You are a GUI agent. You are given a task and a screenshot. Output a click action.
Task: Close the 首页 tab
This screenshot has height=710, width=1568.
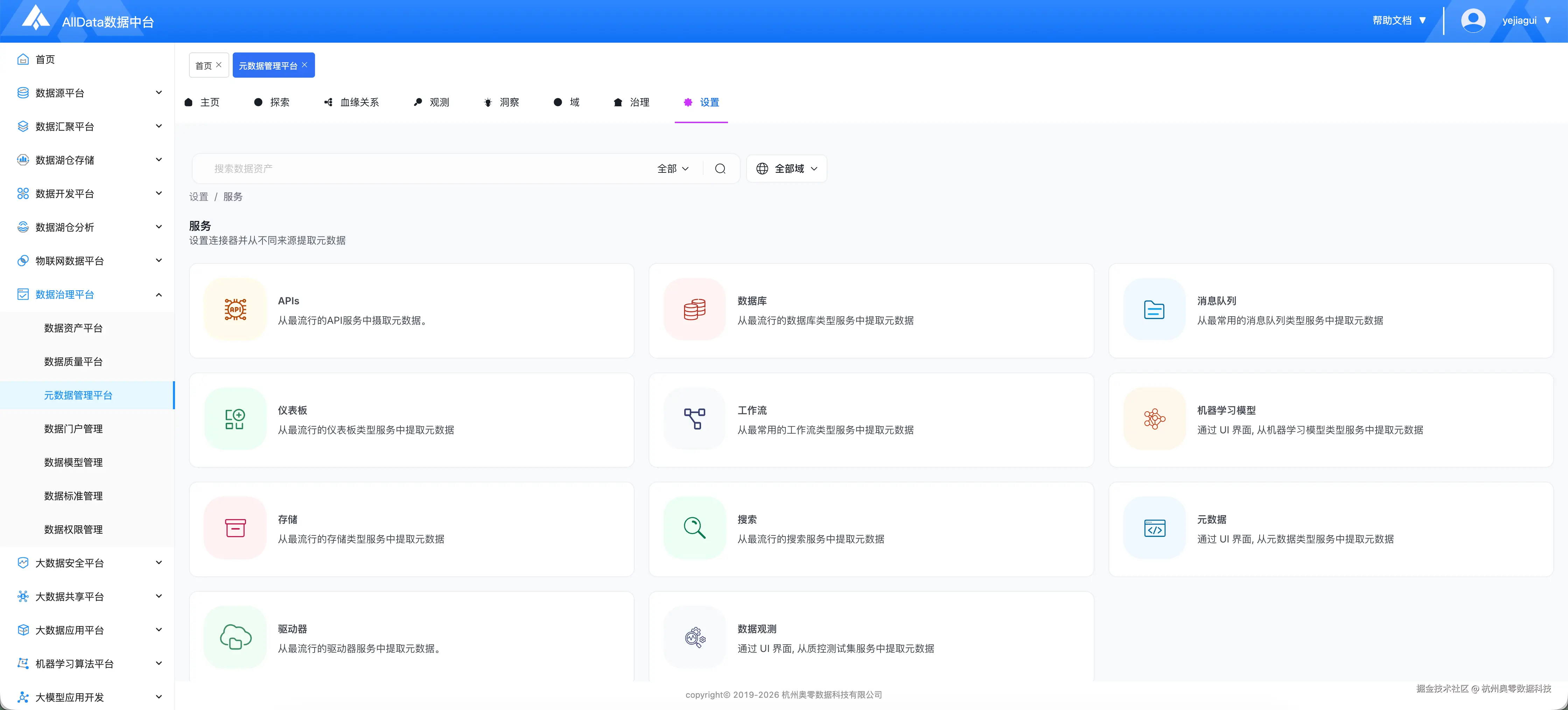pyautogui.click(x=218, y=64)
